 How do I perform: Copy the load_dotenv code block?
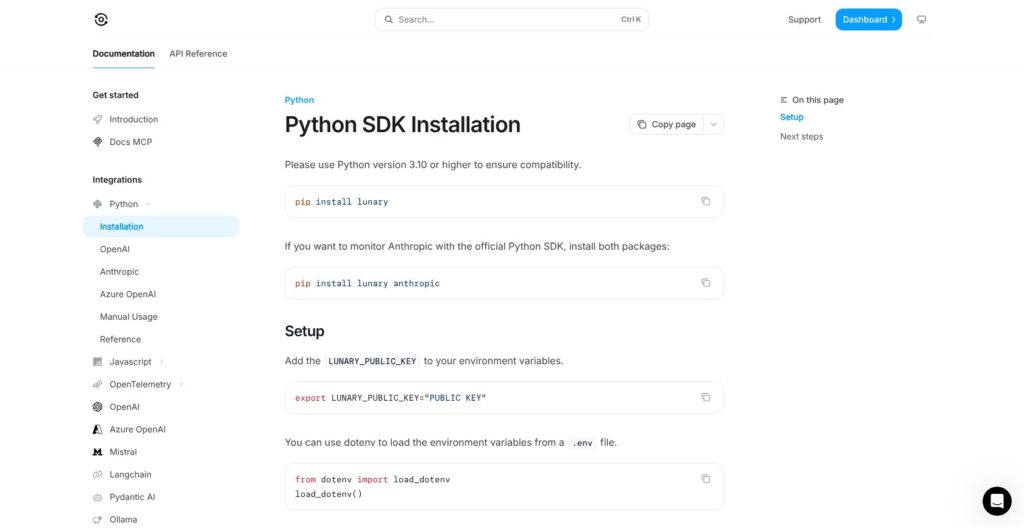[x=705, y=479]
